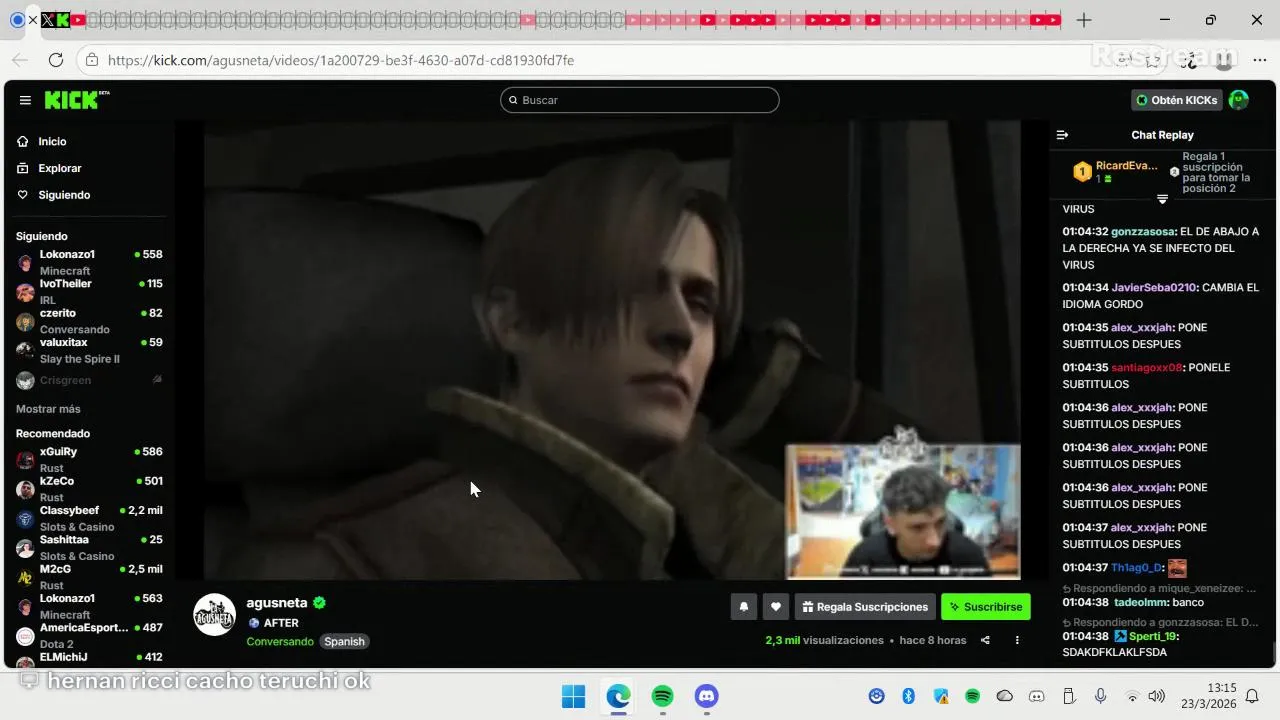Click the microphone tray icon
1280x720 pixels.
click(x=1100, y=696)
